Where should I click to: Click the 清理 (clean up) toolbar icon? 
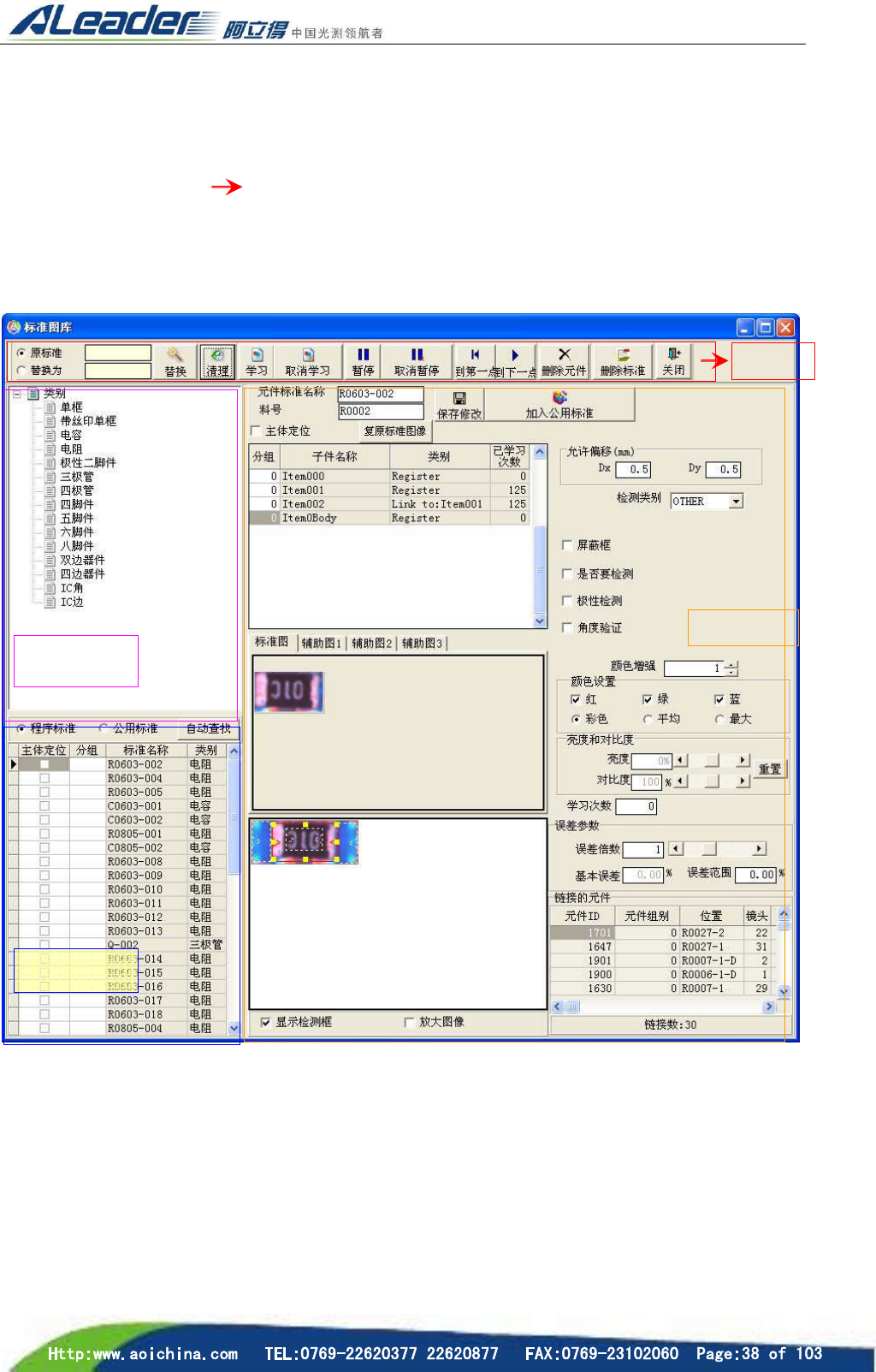217,361
